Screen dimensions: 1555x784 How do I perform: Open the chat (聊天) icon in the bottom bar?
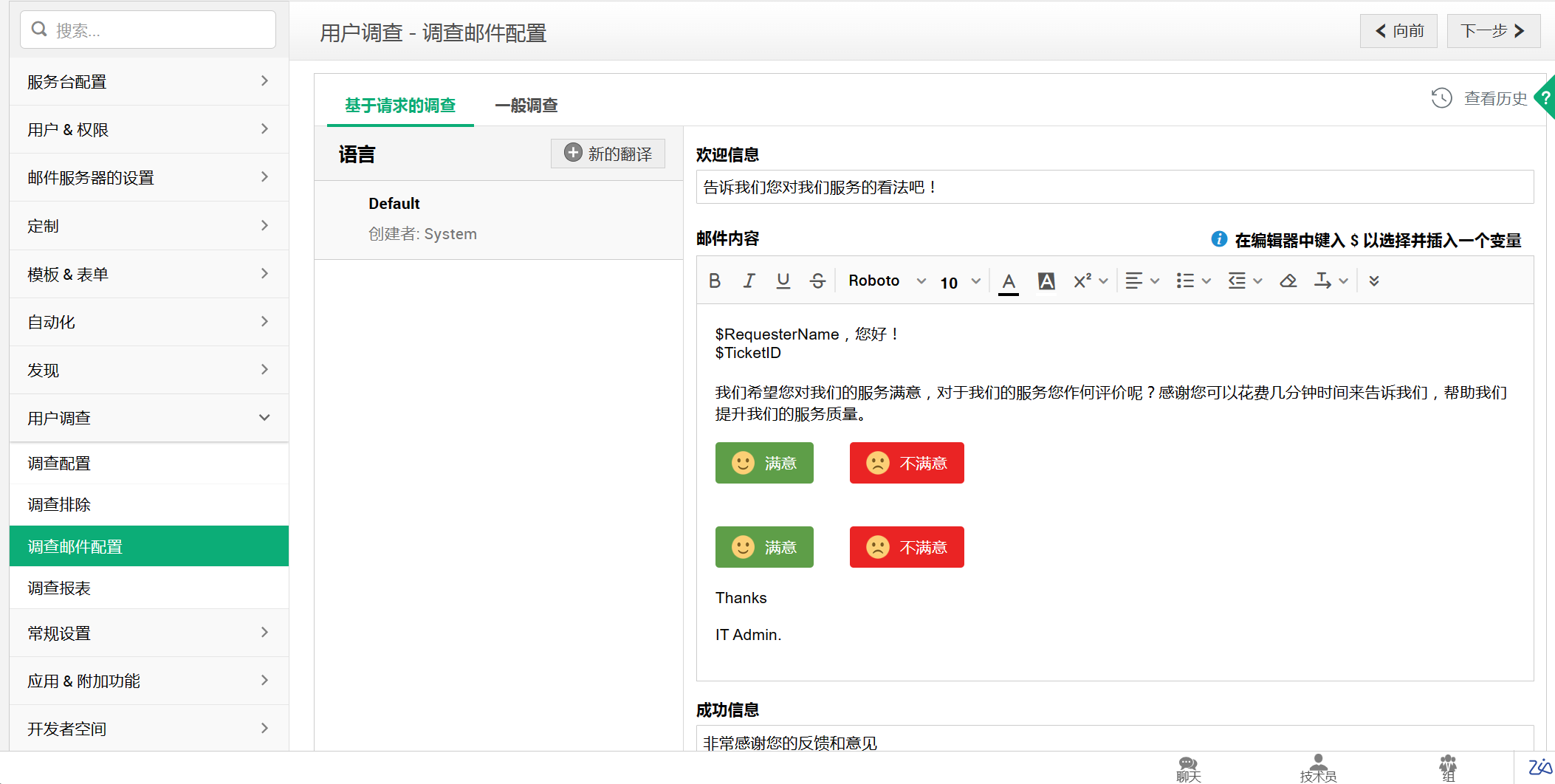pyautogui.click(x=1189, y=768)
